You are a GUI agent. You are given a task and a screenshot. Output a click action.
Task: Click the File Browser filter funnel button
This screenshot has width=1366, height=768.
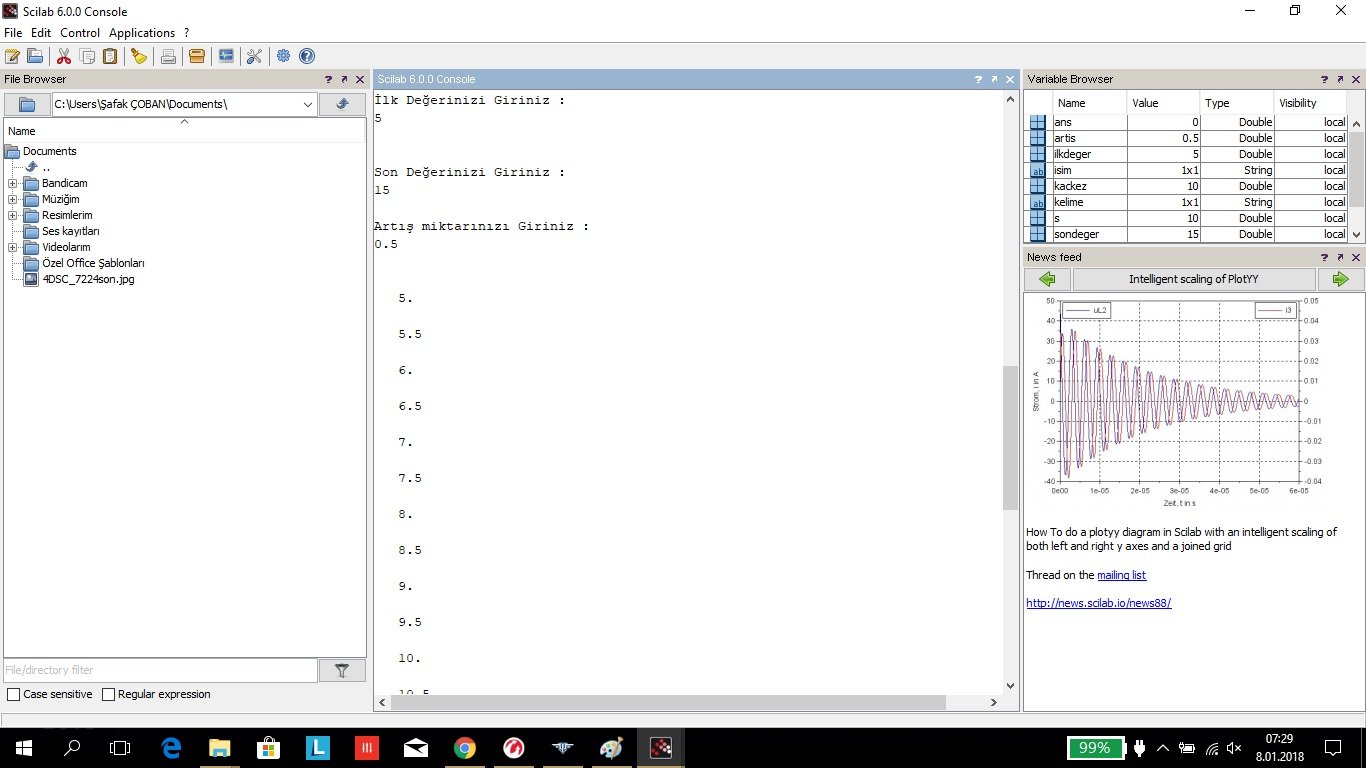(x=342, y=670)
